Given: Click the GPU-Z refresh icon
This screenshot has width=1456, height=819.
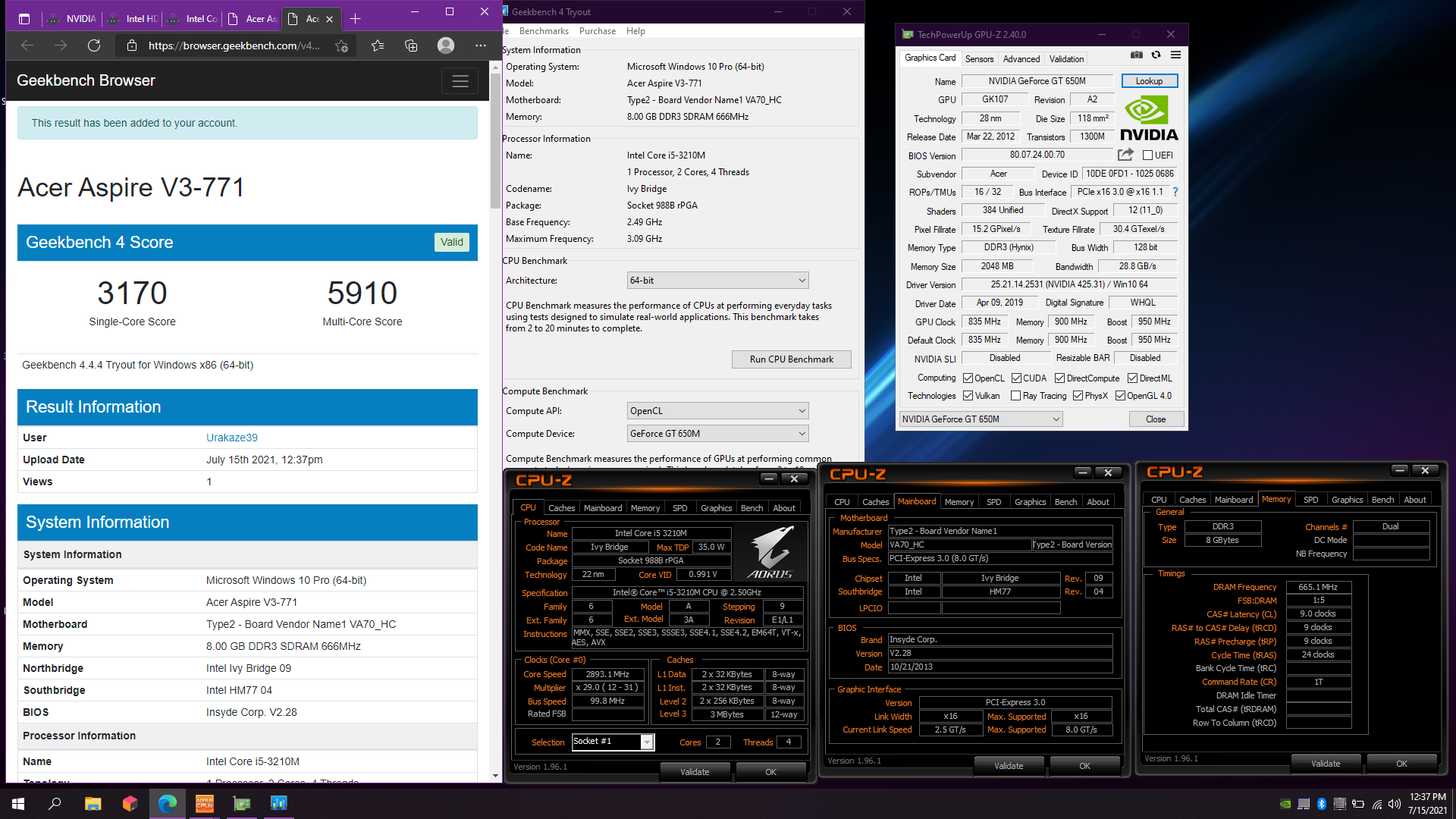Looking at the screenshot, I should pos(1156,55).
